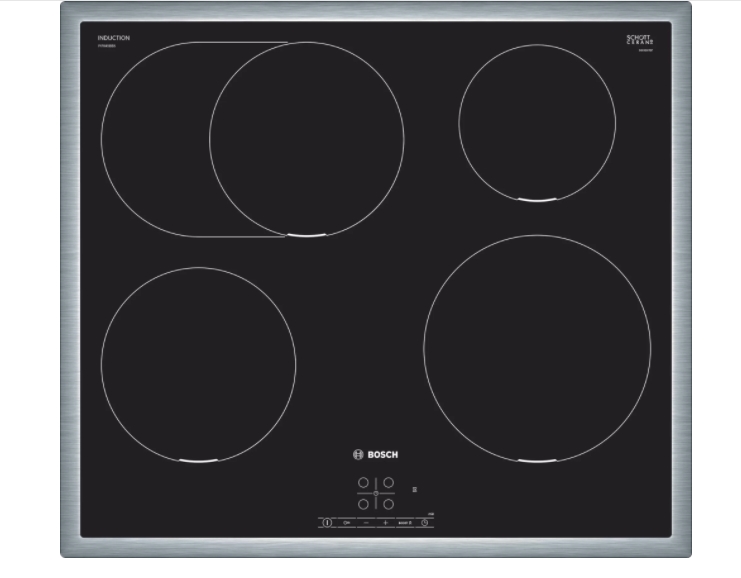Screen dimensions: 741x578
Task: Select the top-right zone selector circle
Action: (388, 483)
